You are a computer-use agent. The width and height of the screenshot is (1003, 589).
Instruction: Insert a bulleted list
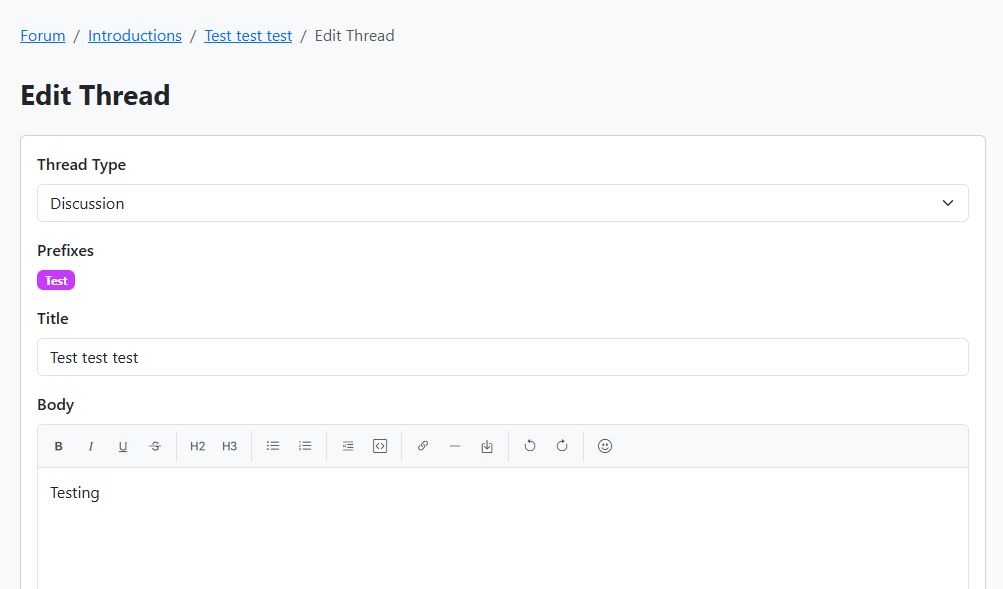pyautogui.click(x=272, y=445)
